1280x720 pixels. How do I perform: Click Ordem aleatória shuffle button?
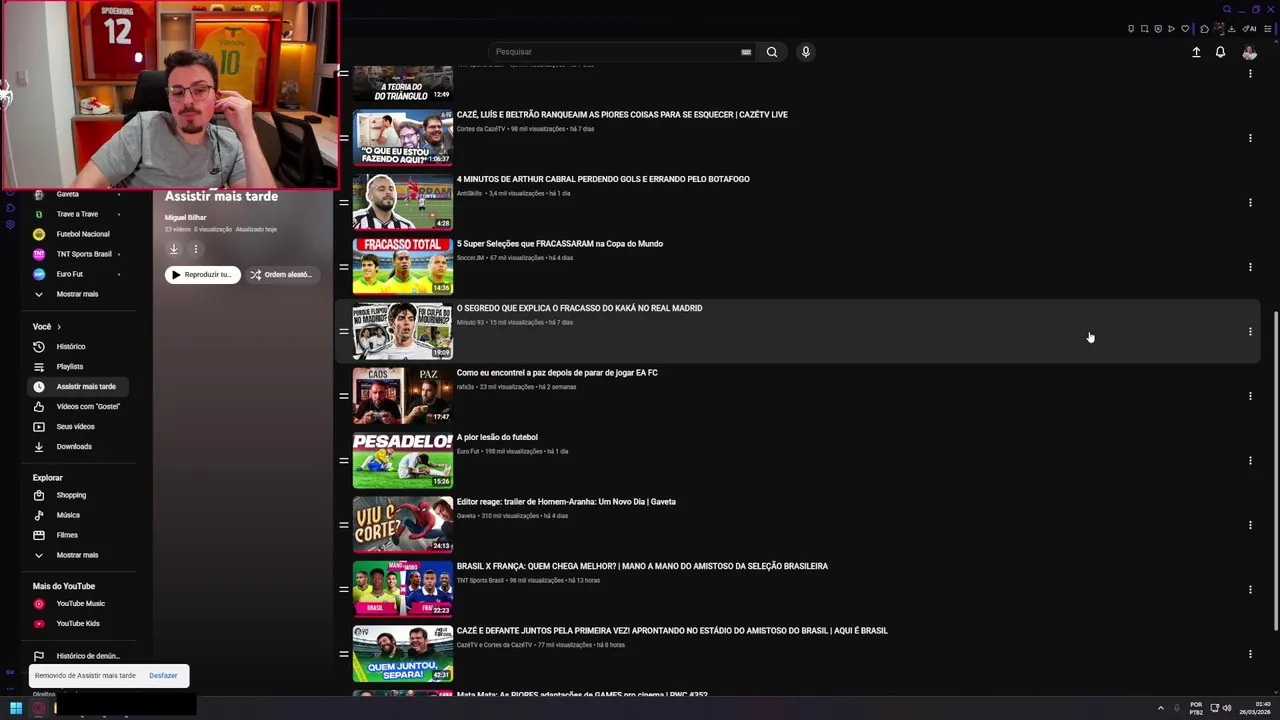[x=283, y=274]
